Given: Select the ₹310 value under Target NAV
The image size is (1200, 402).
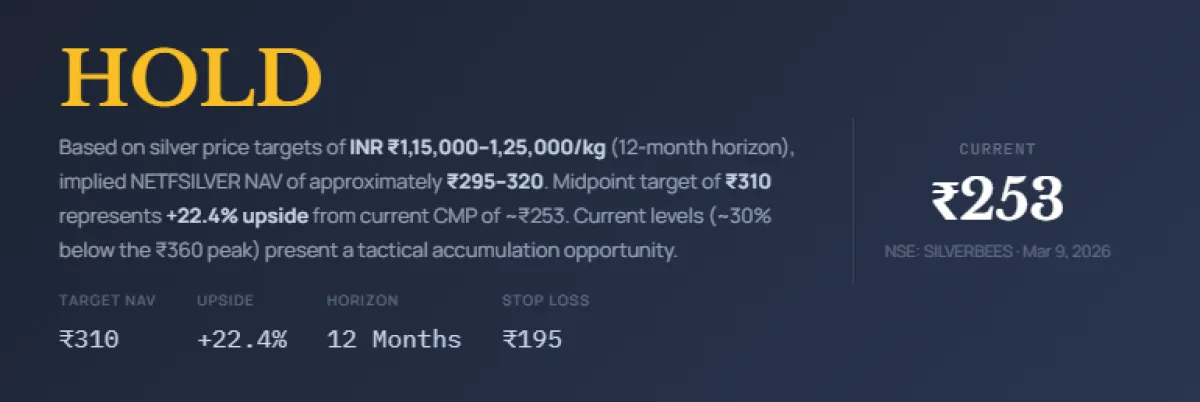Looking at the screenshot, I should pyautogui.click(x=89, y=339).
